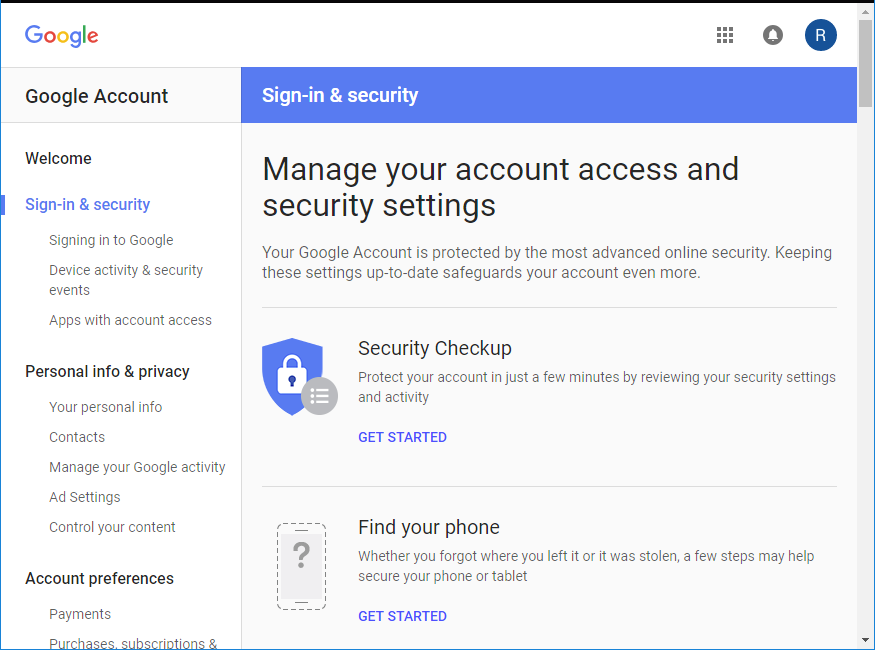The image size is (875, 650).
Task: Click the Google logo
Action: (x=61, y=36)
